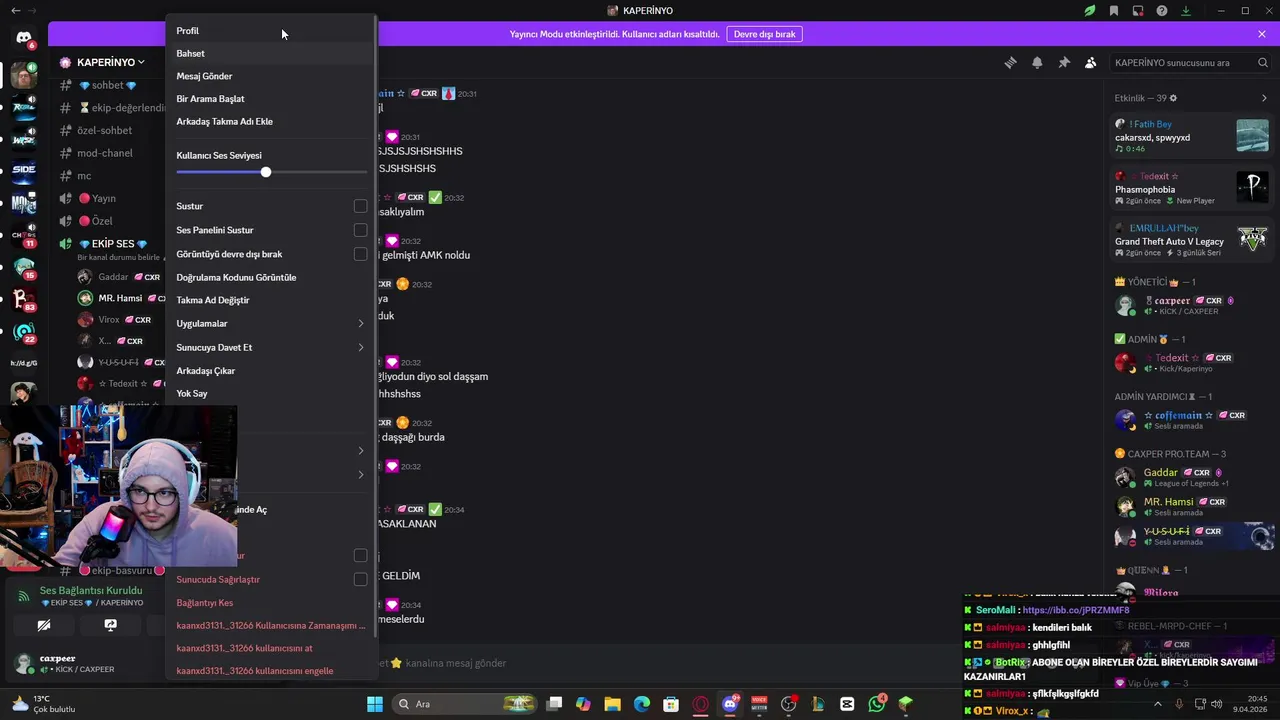This screenshot has height=720, width=1280.
Task: Open Discord app on the taskbar
Action: 730,704
